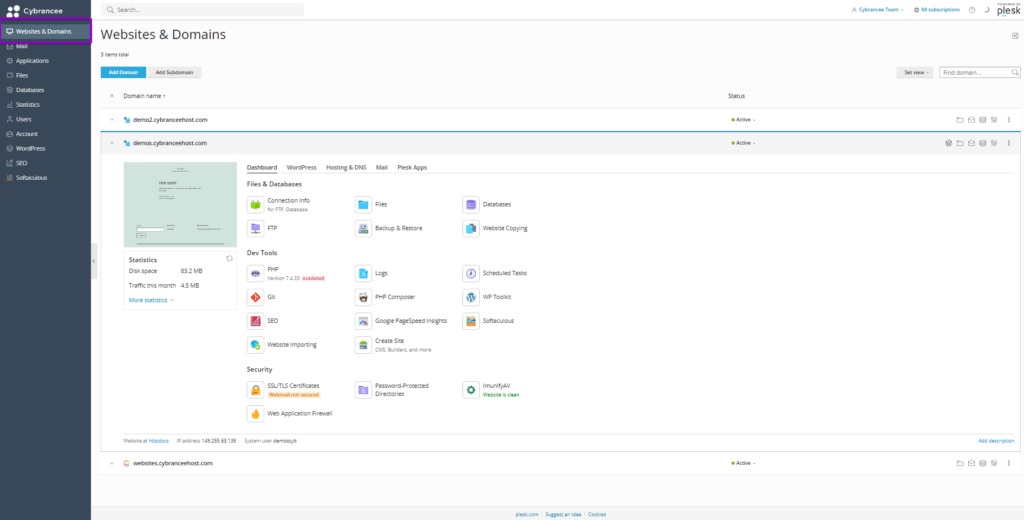
Task: Open WP Toolkit in Dev Tools
Action: coord(471,297)
